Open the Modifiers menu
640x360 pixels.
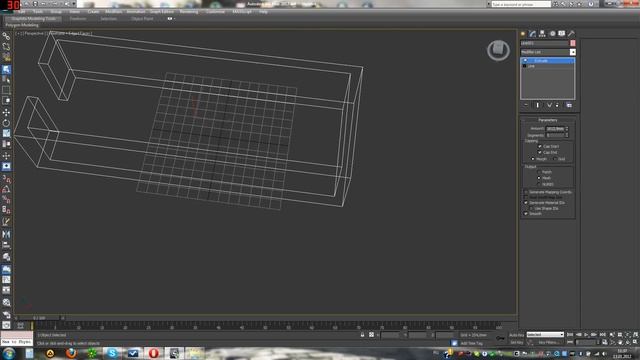pos(113,11)
